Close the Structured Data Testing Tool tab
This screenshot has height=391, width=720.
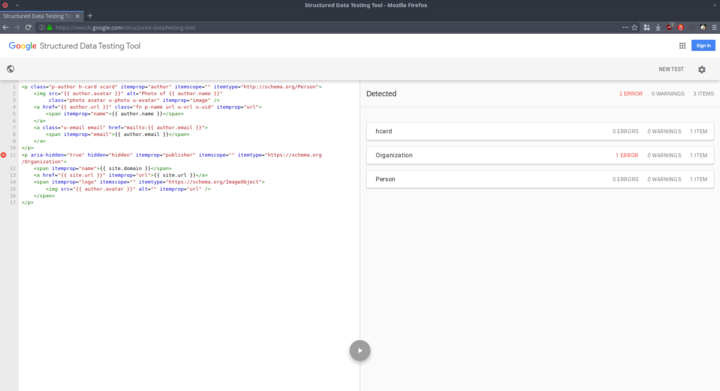tap(78, 16)
